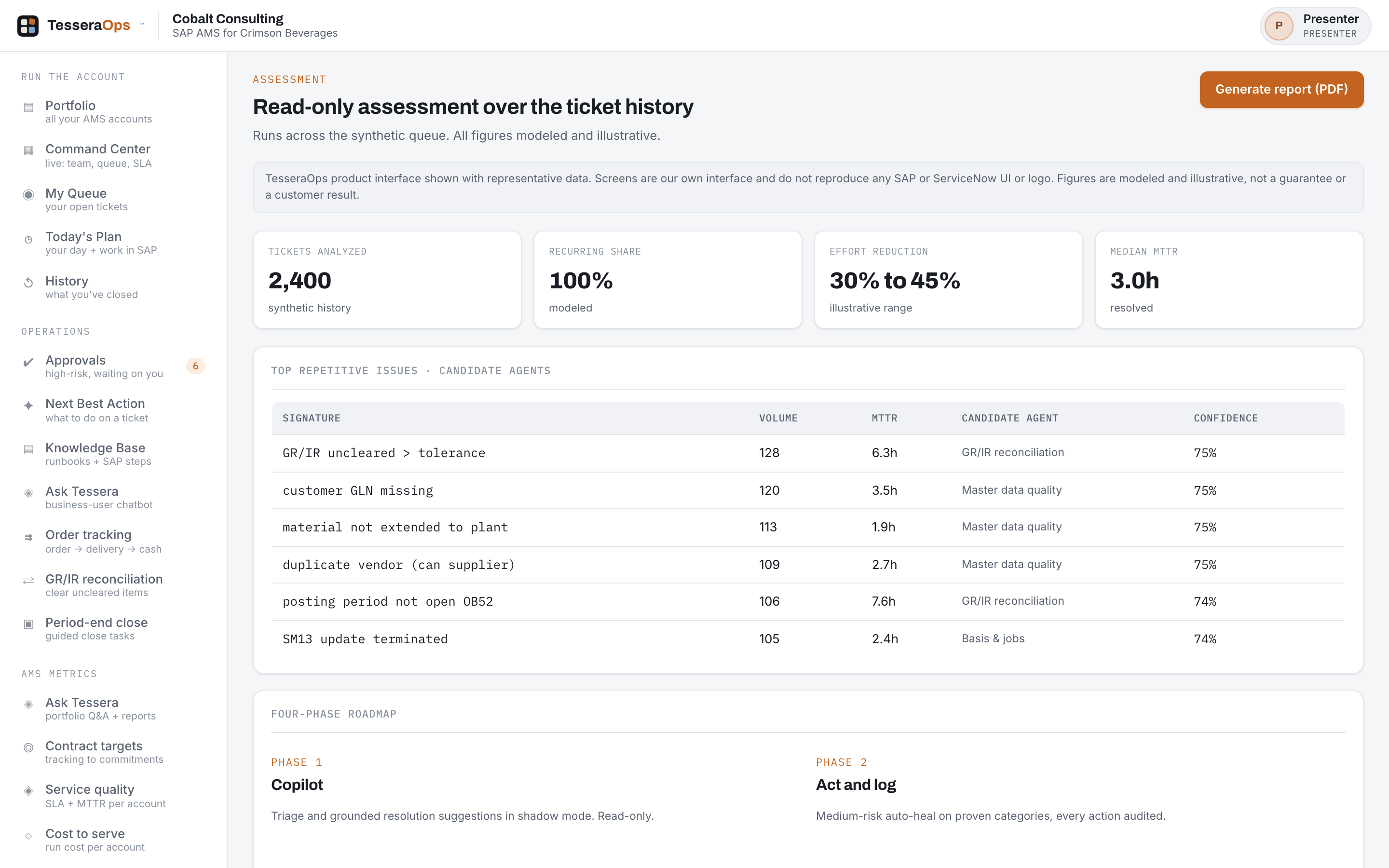Screen dimensions: 1389x868
Task: Click the Next Best Action sparkle icon
Action: tap(28, 405)
